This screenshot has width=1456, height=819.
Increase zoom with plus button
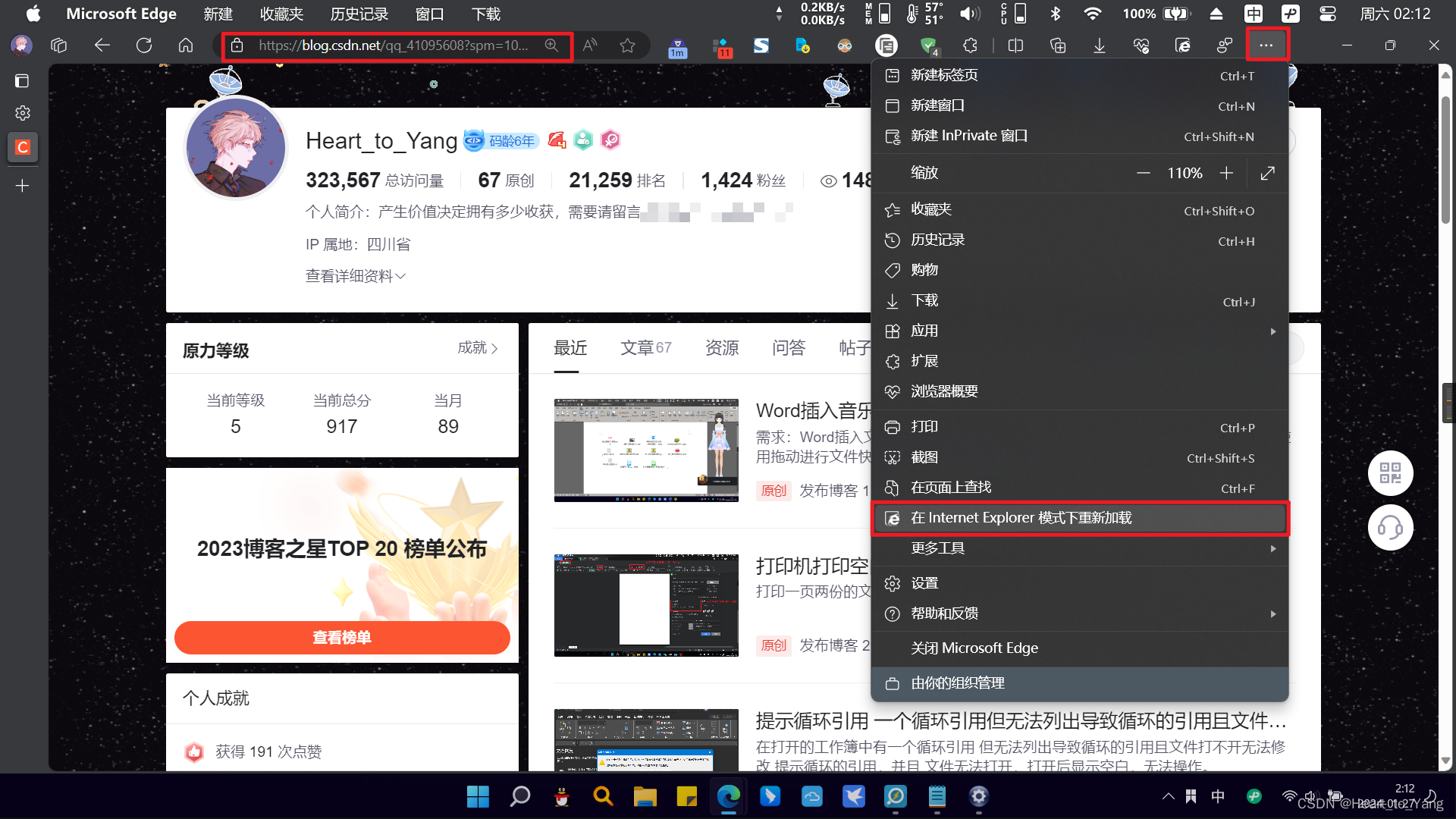pos(1226,174)
